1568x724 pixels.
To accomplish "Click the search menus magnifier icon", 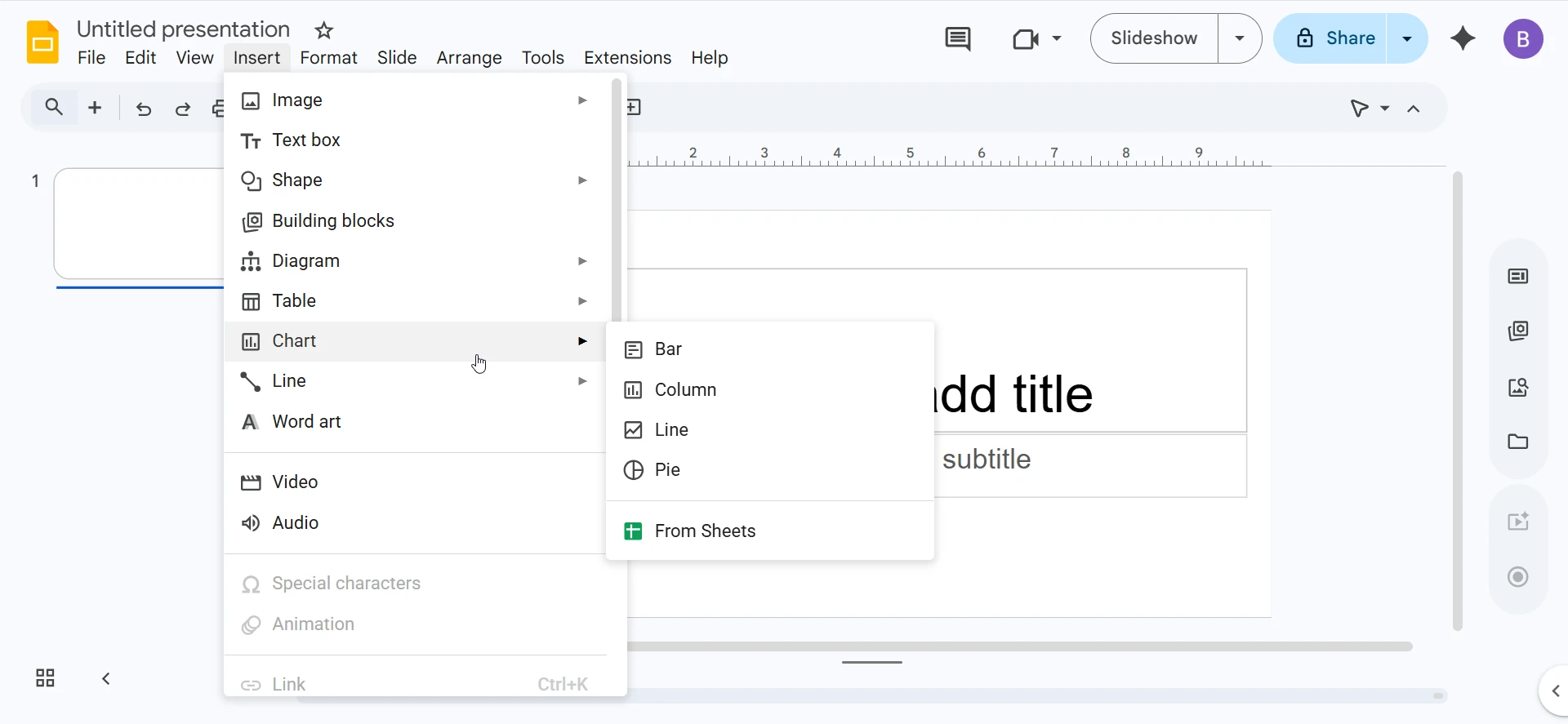I will tap(54, 108).
